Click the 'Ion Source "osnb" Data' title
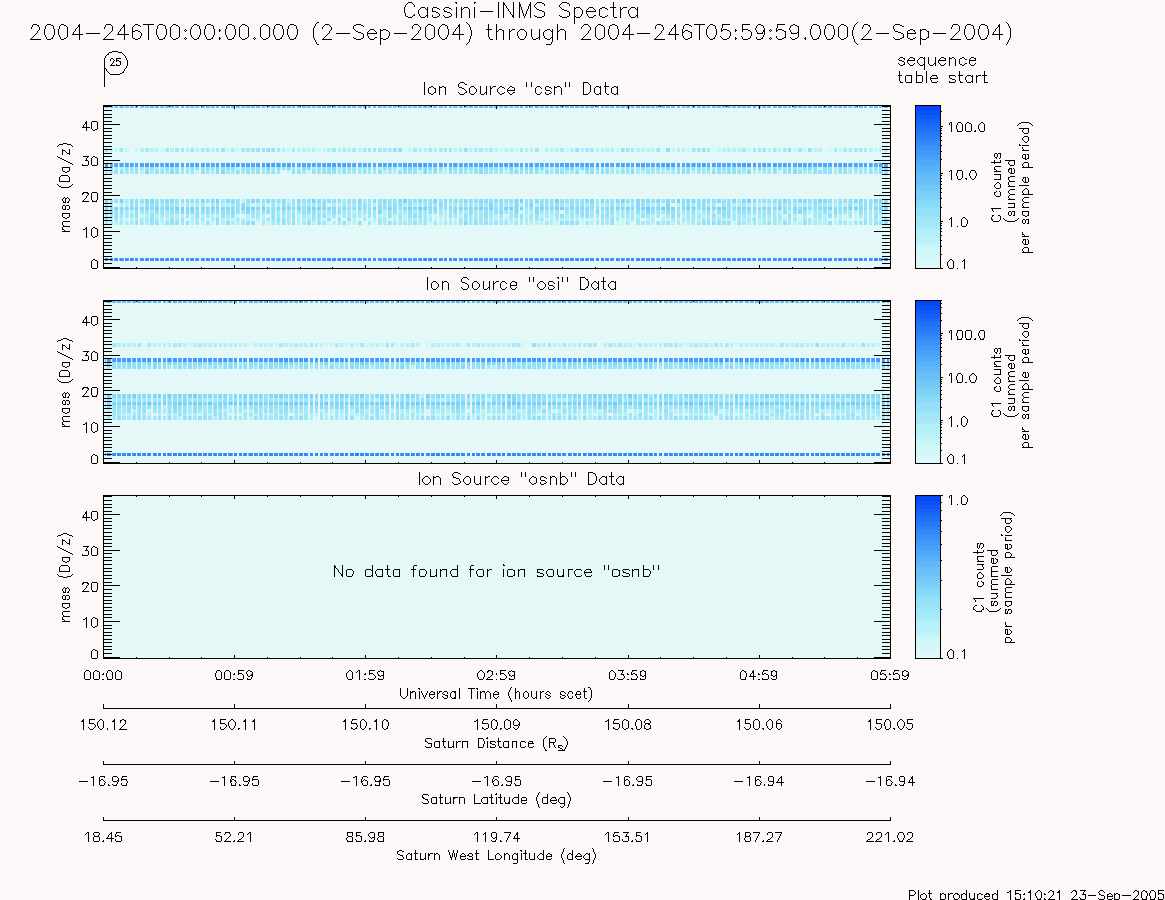The width and height of the screenshot is (1165, 900). [x=521, y=479]
